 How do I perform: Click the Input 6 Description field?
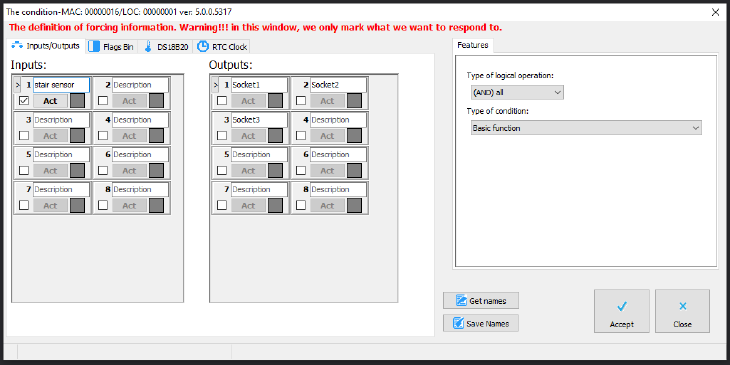140,155
